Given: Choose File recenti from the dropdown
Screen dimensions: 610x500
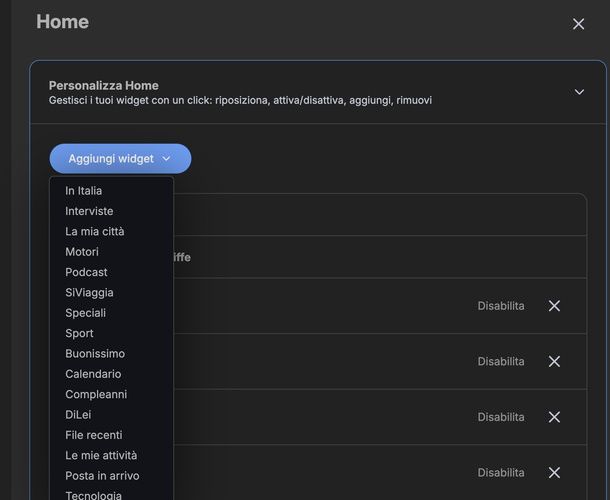Looking at the screenshot, I should (x=94, y=435).
